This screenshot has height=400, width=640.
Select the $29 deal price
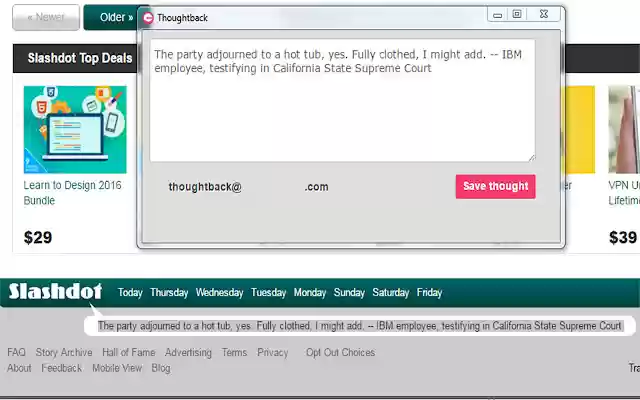pyautogui.click(x=38, y=238)
